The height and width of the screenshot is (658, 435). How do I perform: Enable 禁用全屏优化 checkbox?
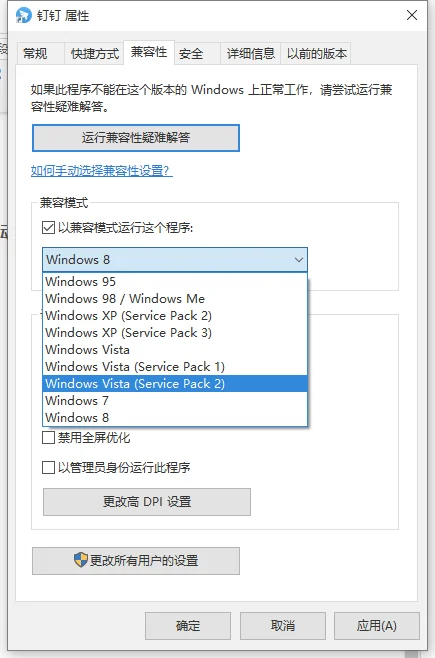pyautogui.click(x=48, y=438)
